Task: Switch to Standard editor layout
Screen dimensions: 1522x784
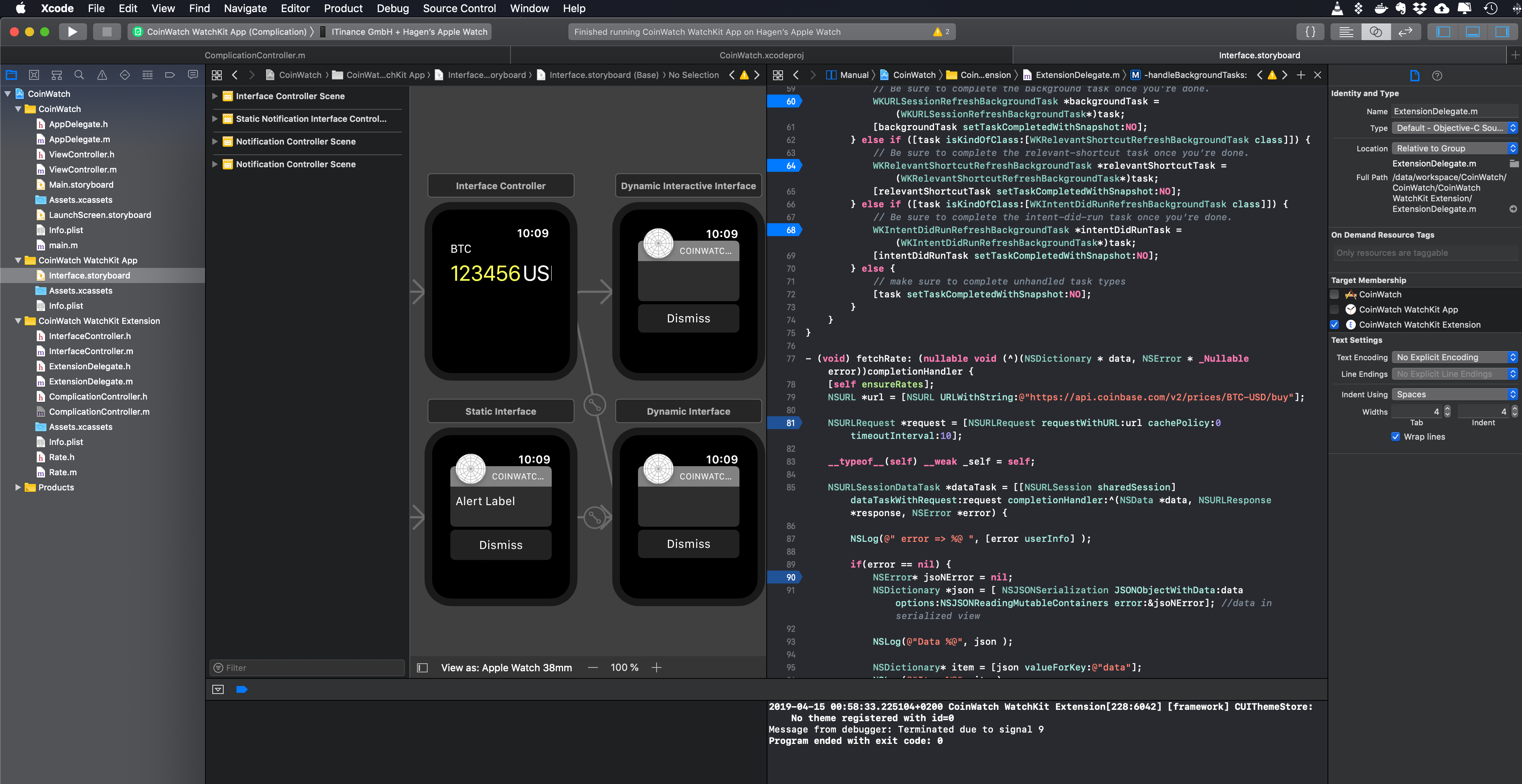Action: coord(1346,32)
